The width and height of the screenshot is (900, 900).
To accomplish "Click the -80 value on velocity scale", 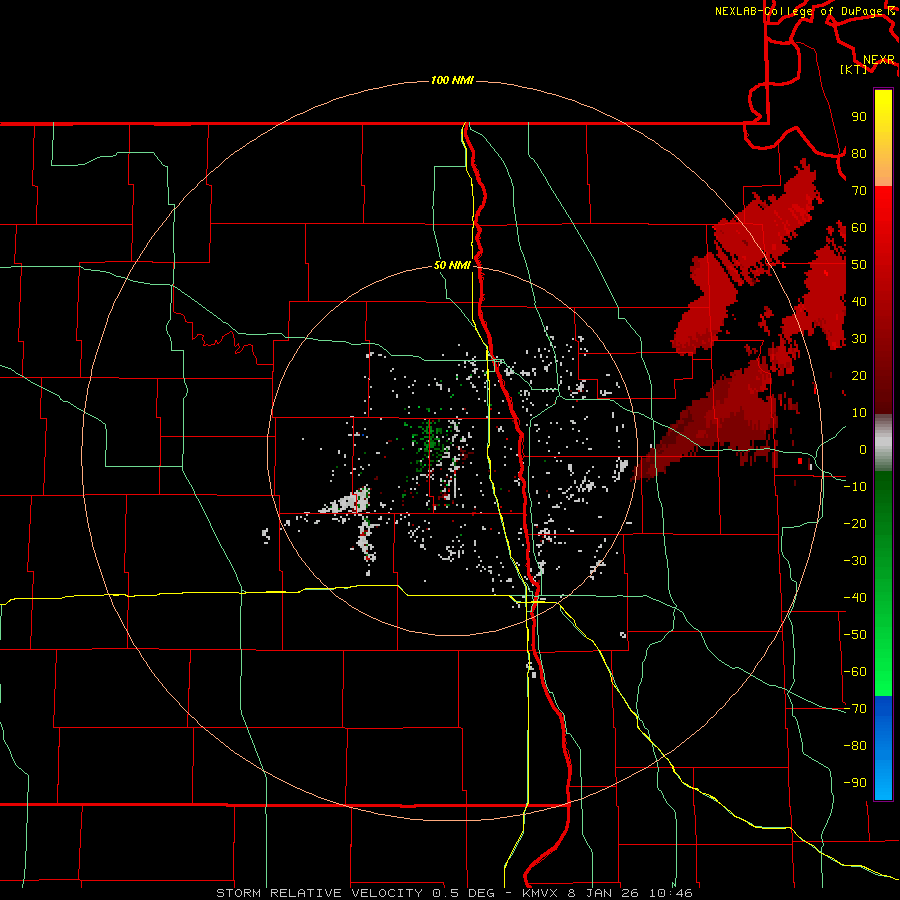I will [x=855, y=746].
